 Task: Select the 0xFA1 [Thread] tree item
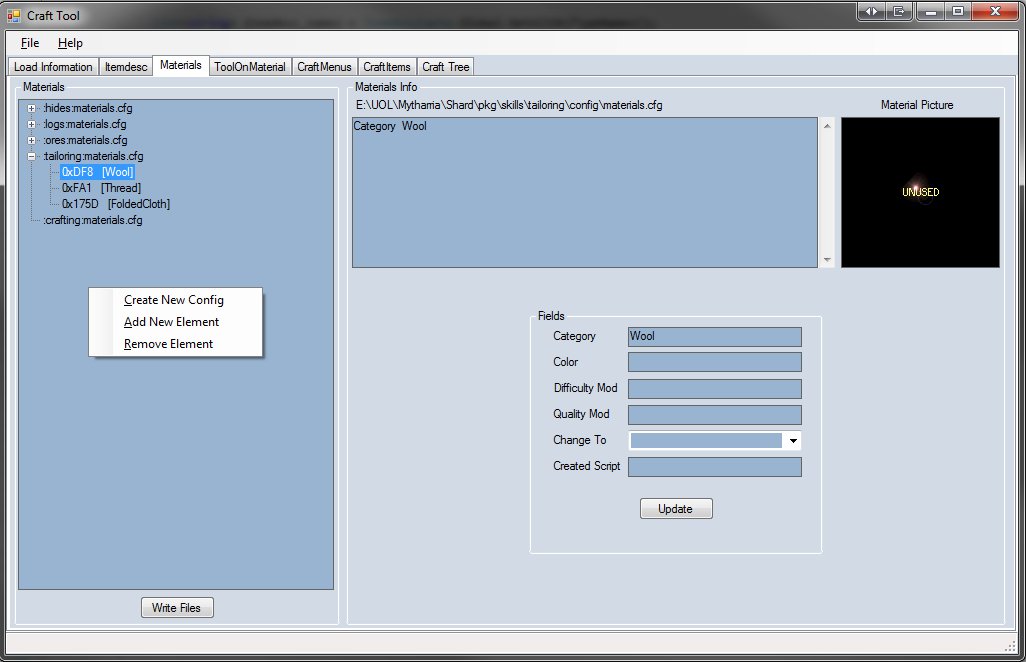(101, 188)
